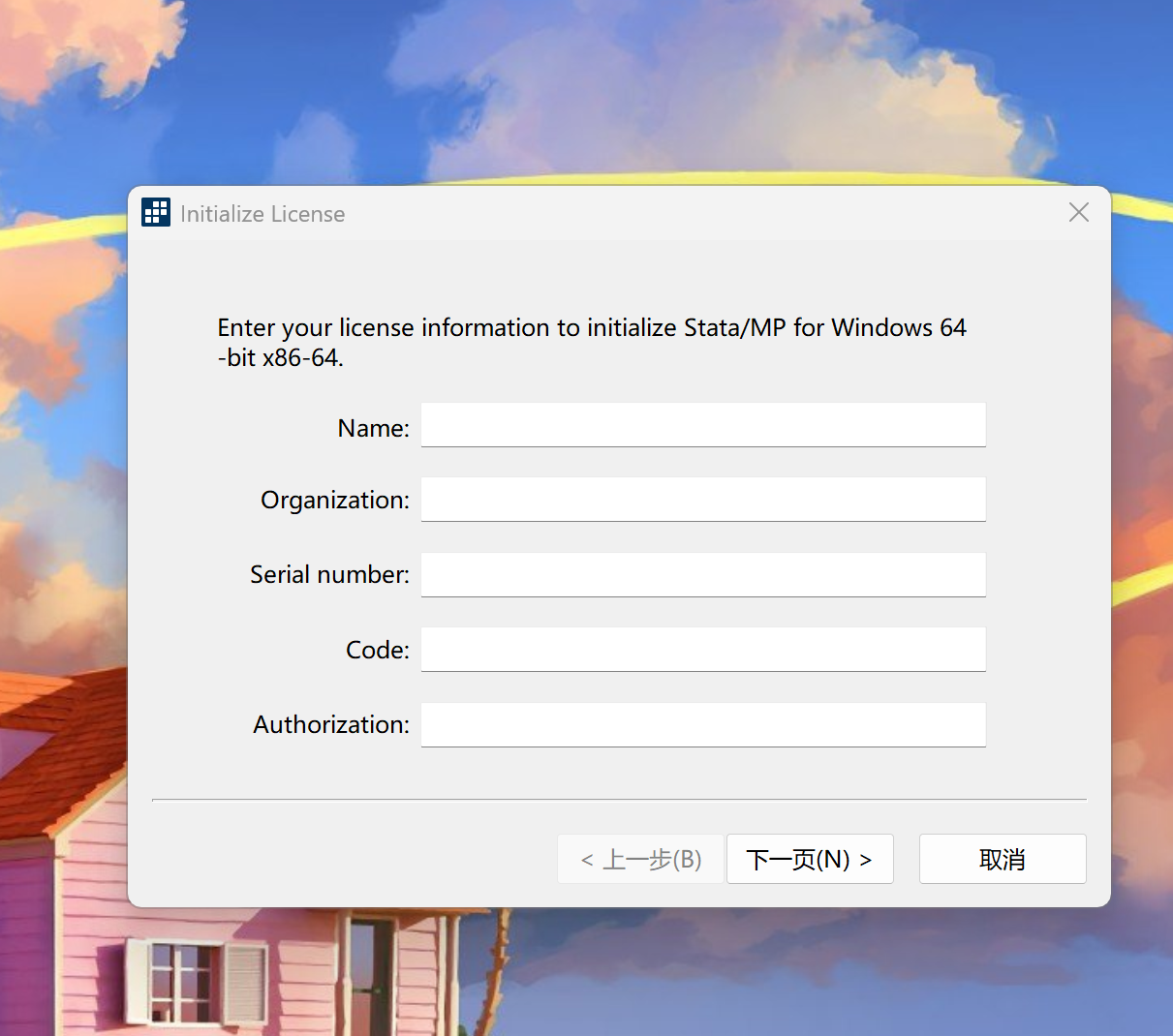Click the 'Organization:' label
Viewport: 1173px width, 1036px height.
click(335, 501)
